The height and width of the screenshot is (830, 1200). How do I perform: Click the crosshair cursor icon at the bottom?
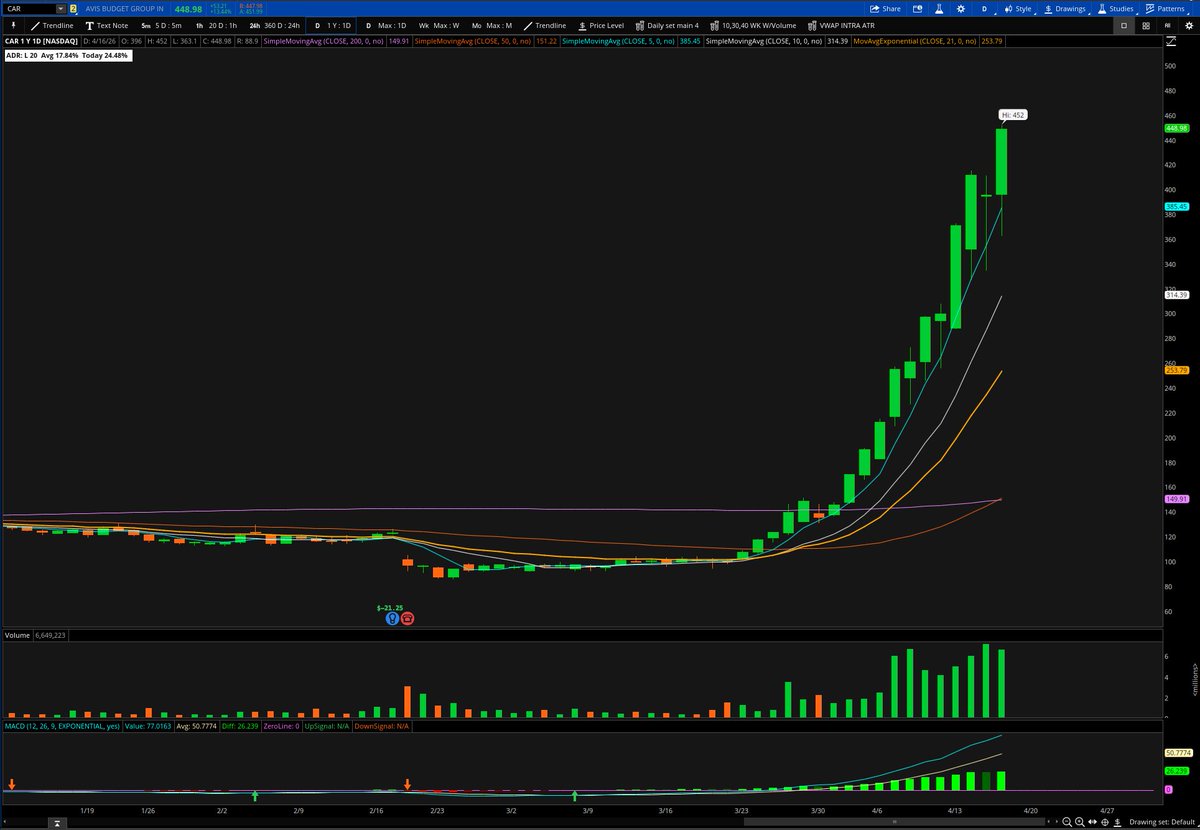(1105, 822)
